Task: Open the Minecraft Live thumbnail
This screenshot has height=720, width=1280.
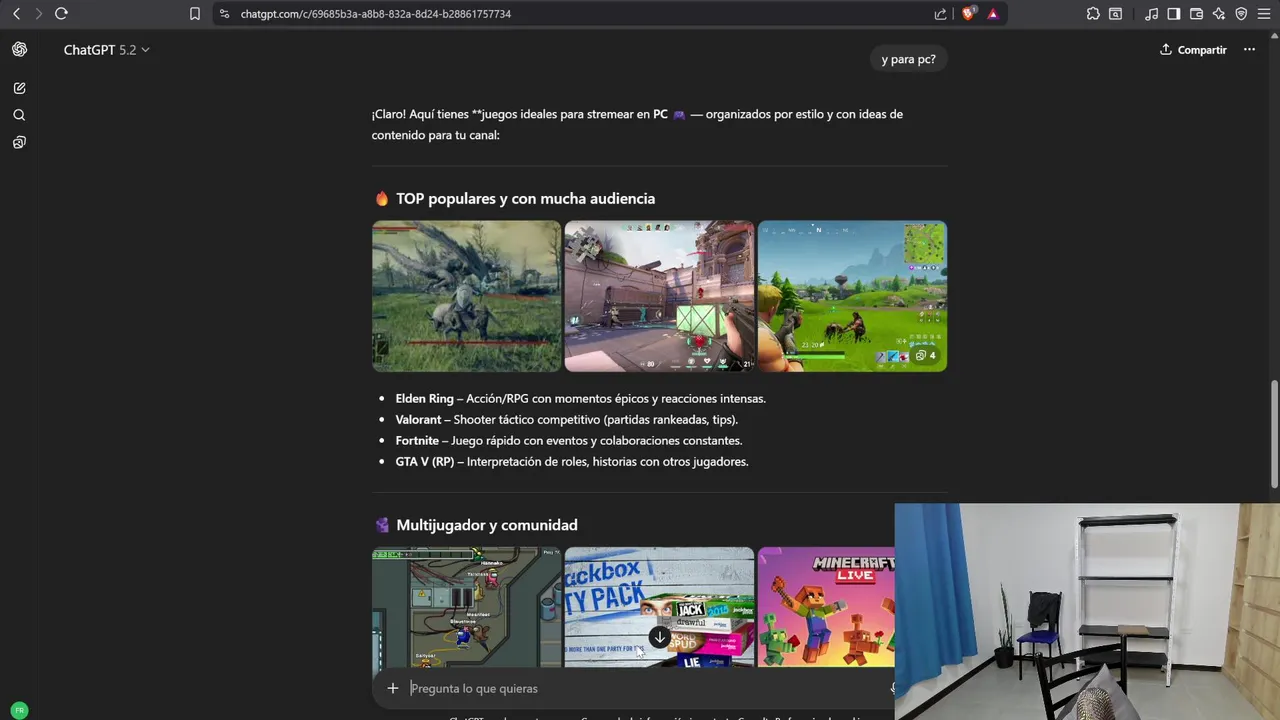Action: point(826,607)
